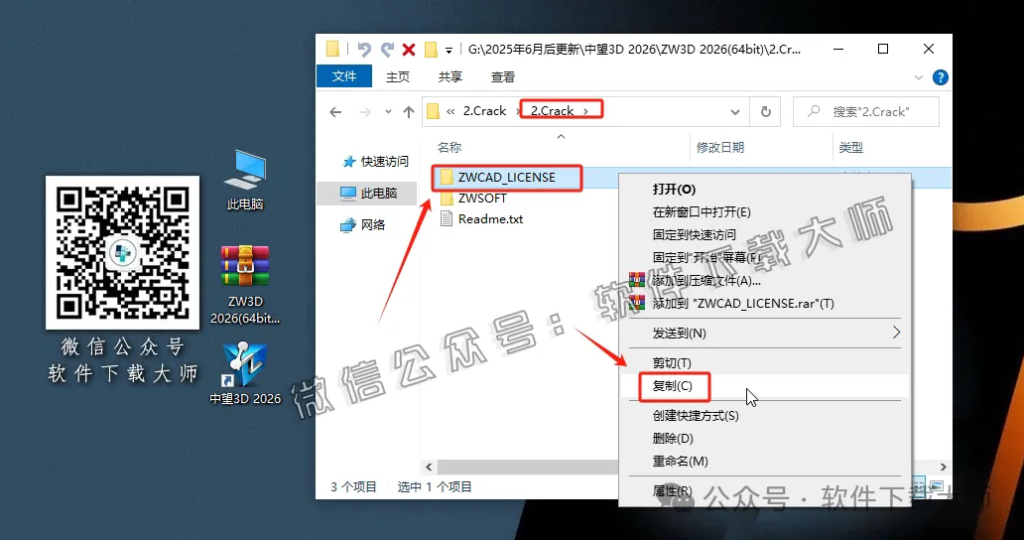Click the first 2.Crack breadcrumb
This screenshot has height=540, width=1024.
(485, 111)
